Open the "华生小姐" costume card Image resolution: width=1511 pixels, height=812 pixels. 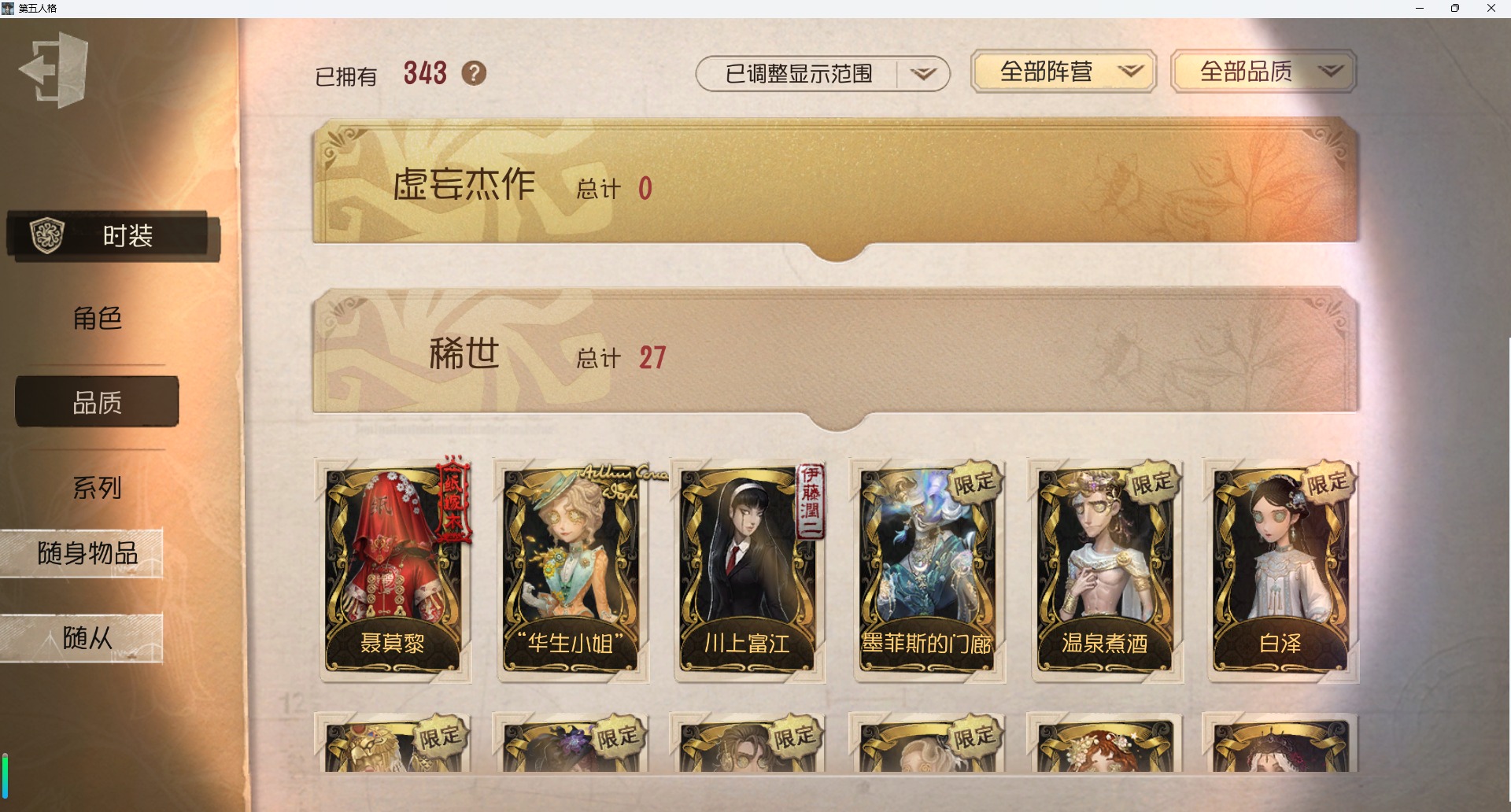tap(572, 570)
